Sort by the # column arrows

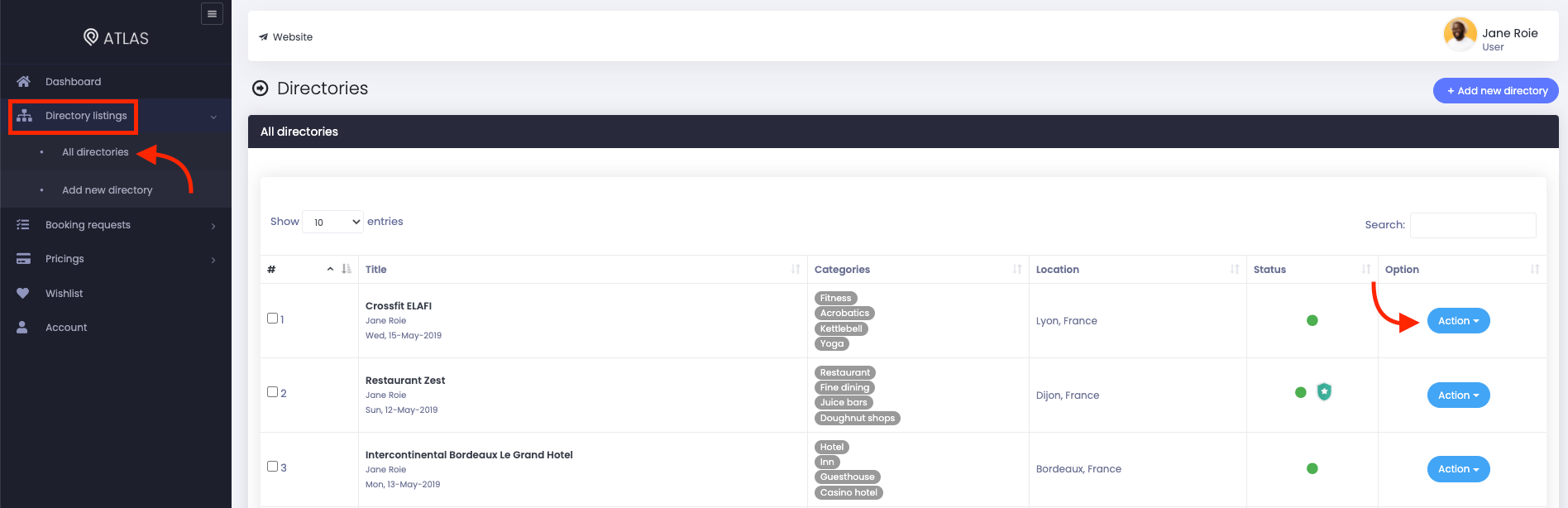click(347, 269)
